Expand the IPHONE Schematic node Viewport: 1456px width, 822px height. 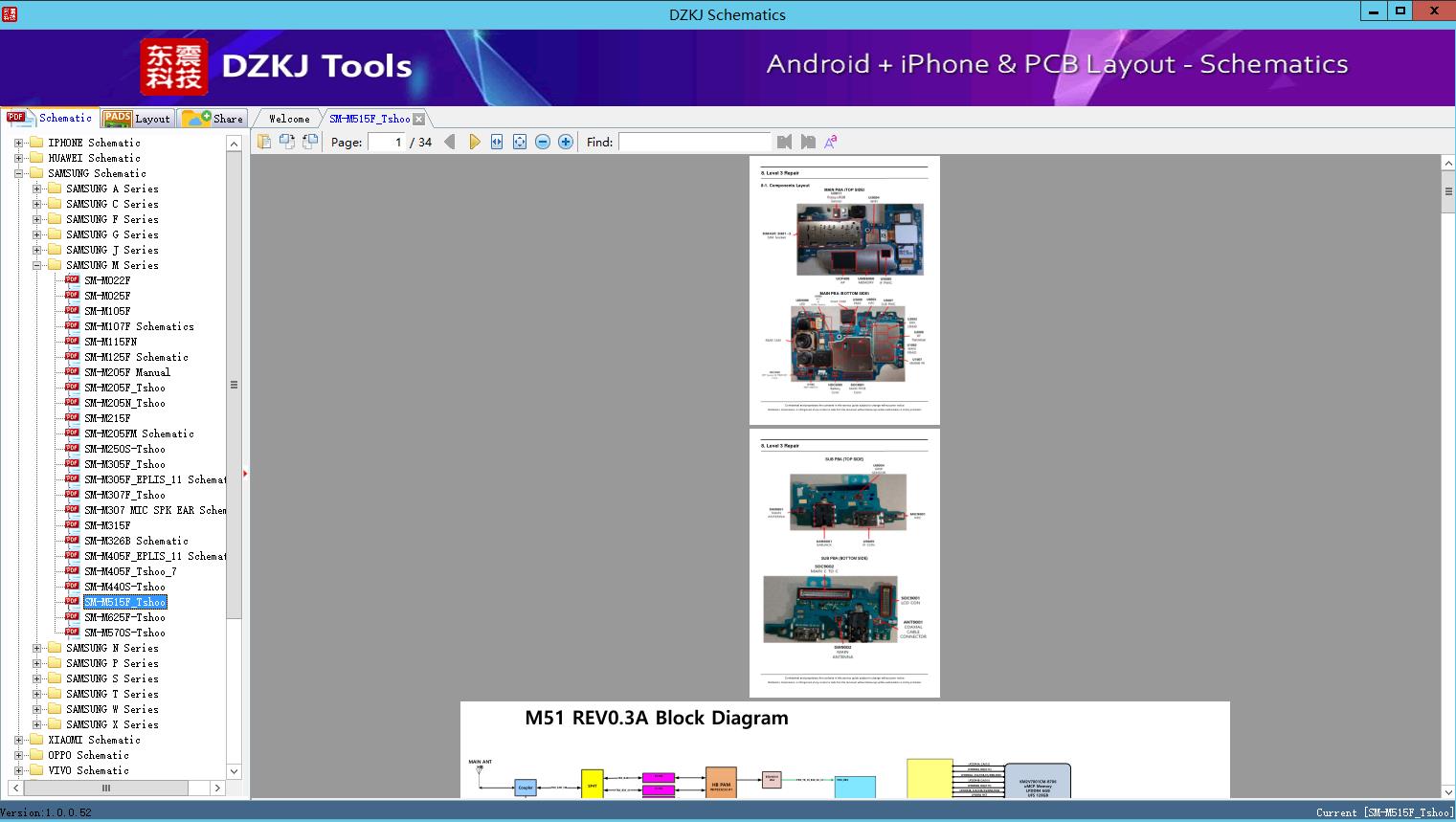[x=18, y=143]
